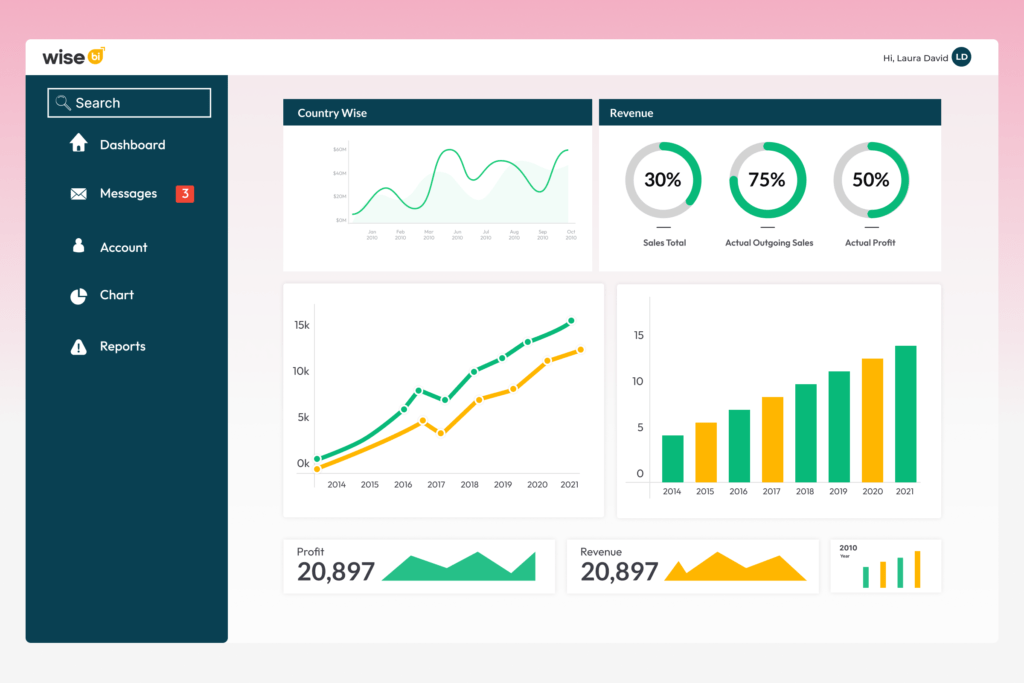
Task: Open the Revenue 20,897 summary card
Action: click(692, 566)
